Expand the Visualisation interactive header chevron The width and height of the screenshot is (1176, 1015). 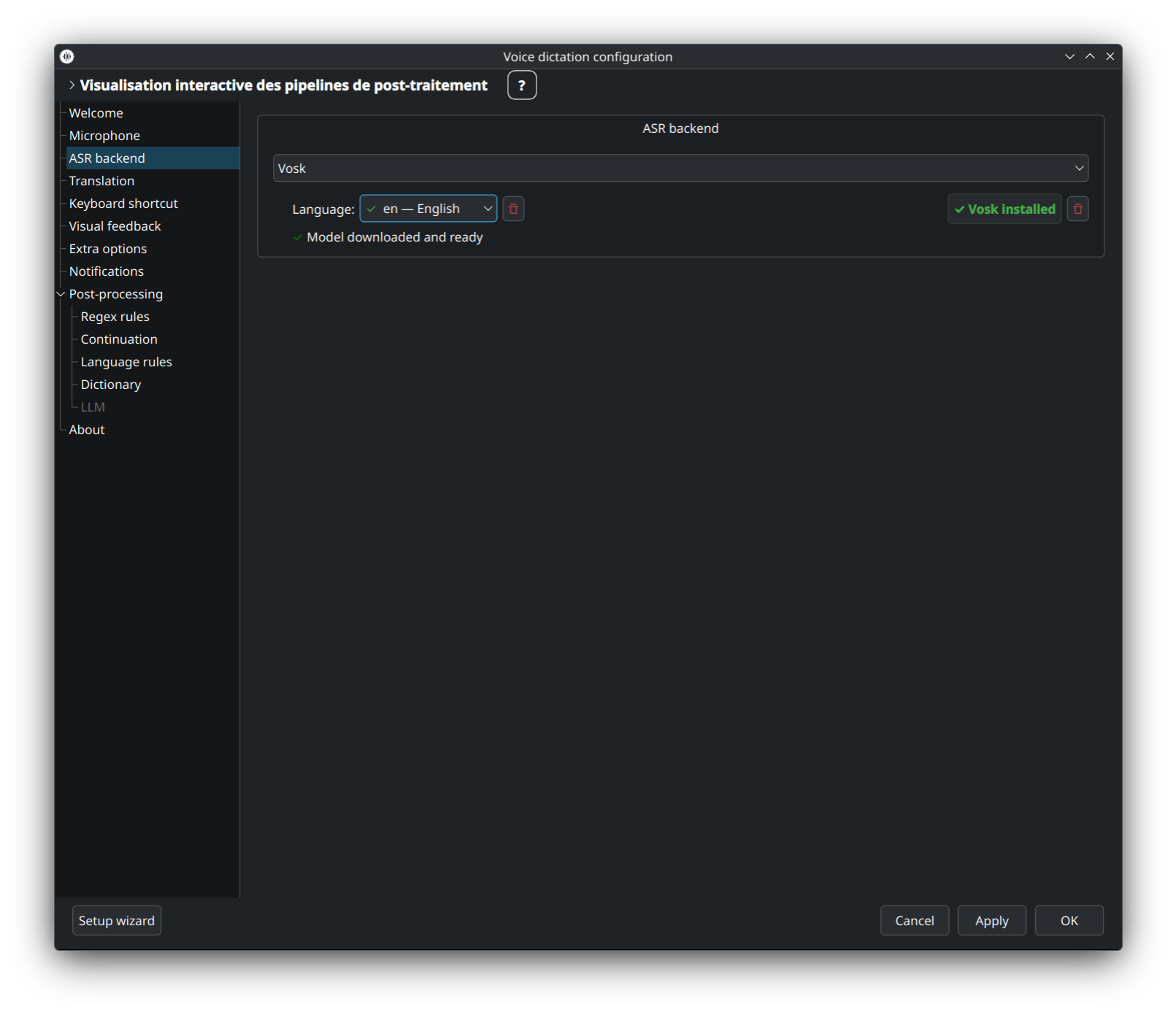point(72,85)
